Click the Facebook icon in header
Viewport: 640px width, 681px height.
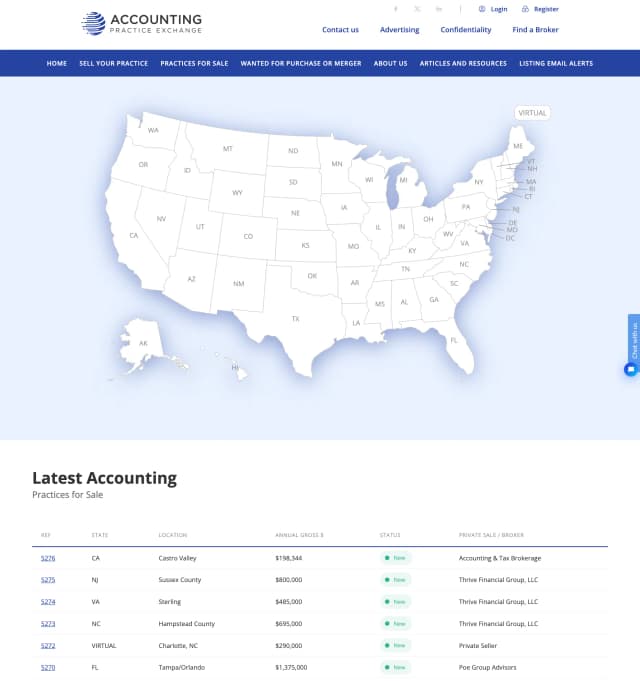[396, 9]
